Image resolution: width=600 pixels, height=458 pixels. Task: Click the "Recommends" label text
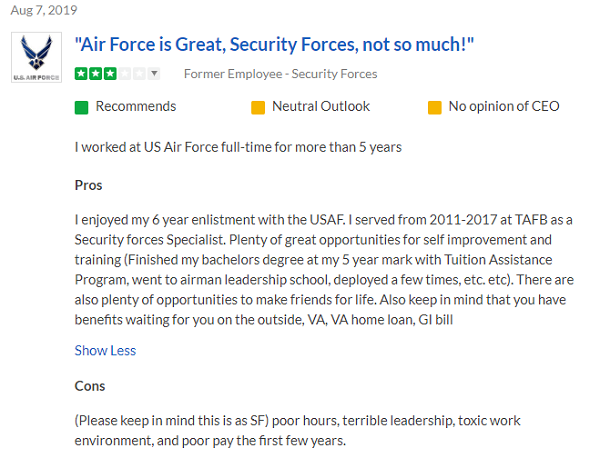tap(135, 107)
